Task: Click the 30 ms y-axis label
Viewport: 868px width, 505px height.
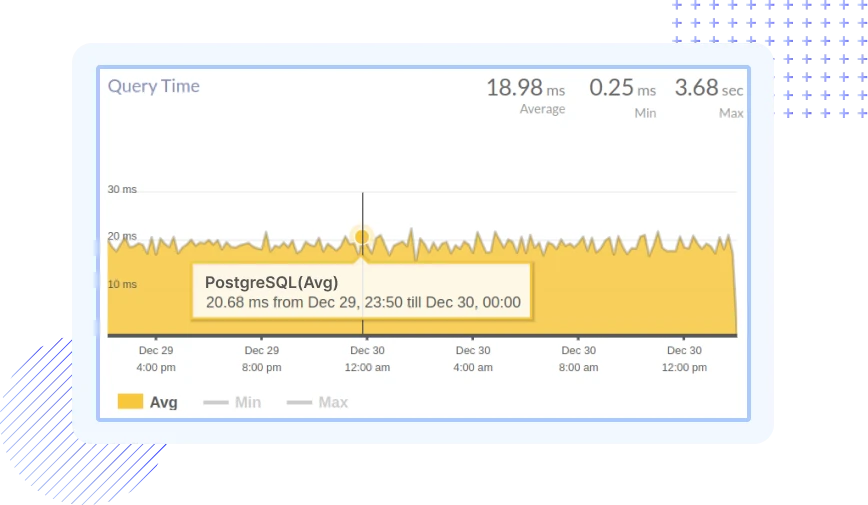Action: coord(122,189)
